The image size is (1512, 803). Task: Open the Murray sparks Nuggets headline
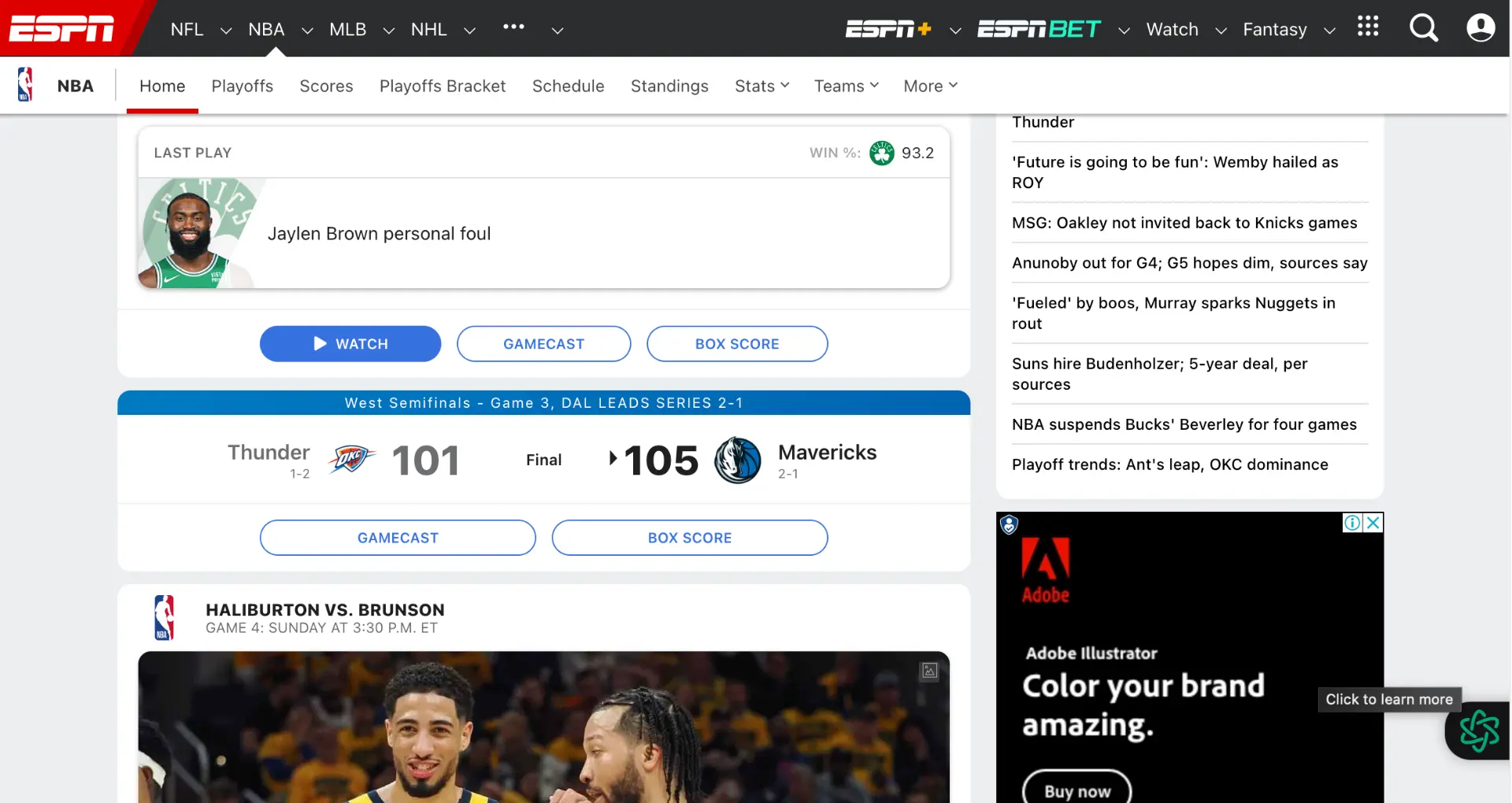point(1173,313)
